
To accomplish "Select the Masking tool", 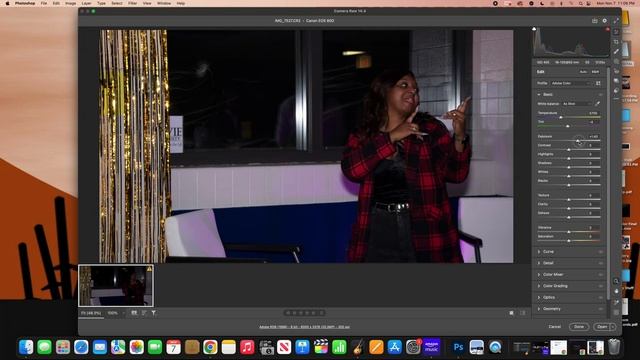I will (x=616, y=61).
